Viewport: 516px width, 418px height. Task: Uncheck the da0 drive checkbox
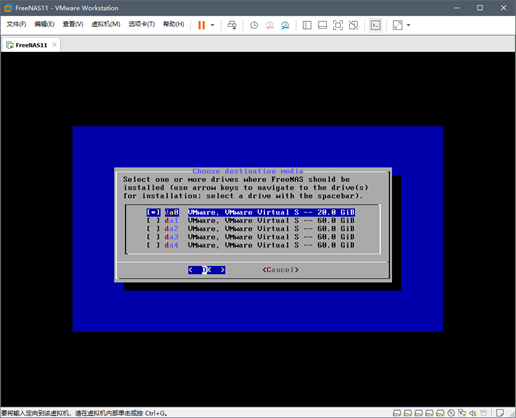point(153,212)
